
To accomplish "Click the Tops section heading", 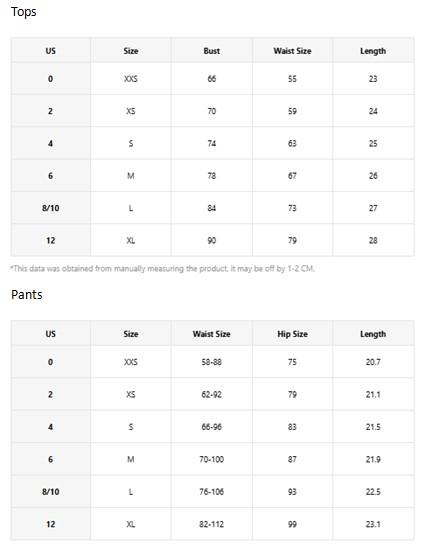I will point(24,12).
